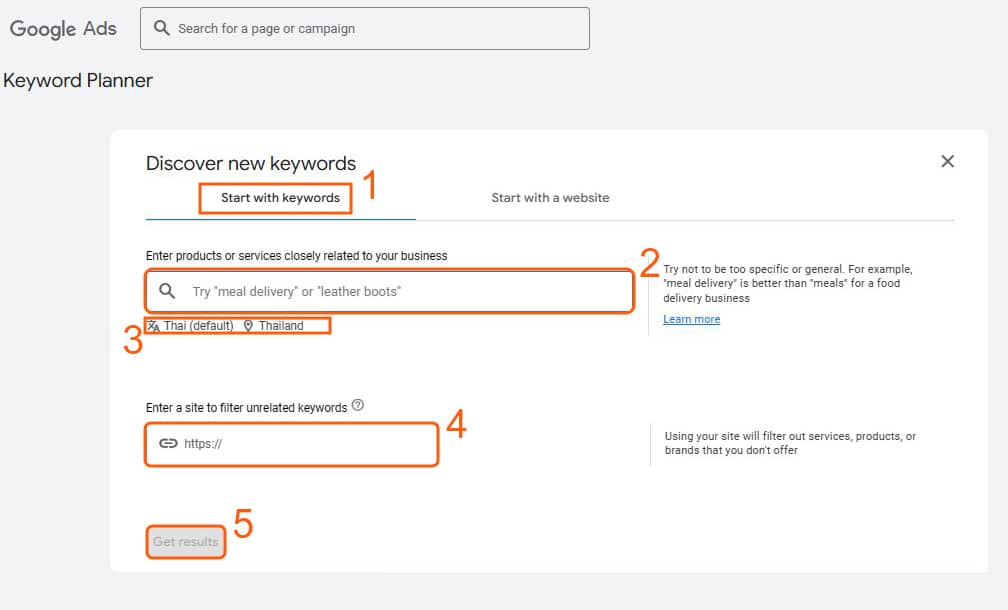This screenshot has height=610, width=1008.
Task: Click the chain link icon in URL field
Action: point(168,444)
